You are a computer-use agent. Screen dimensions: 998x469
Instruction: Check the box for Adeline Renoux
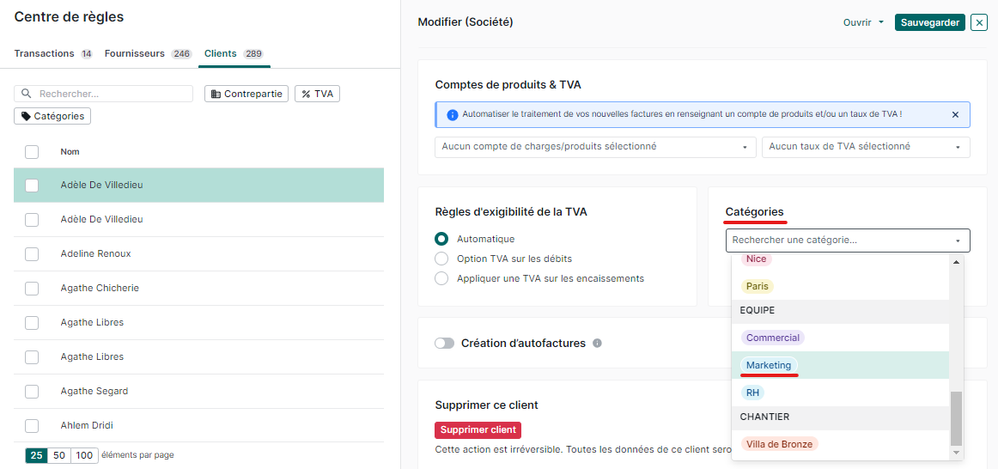pos(32,254)
